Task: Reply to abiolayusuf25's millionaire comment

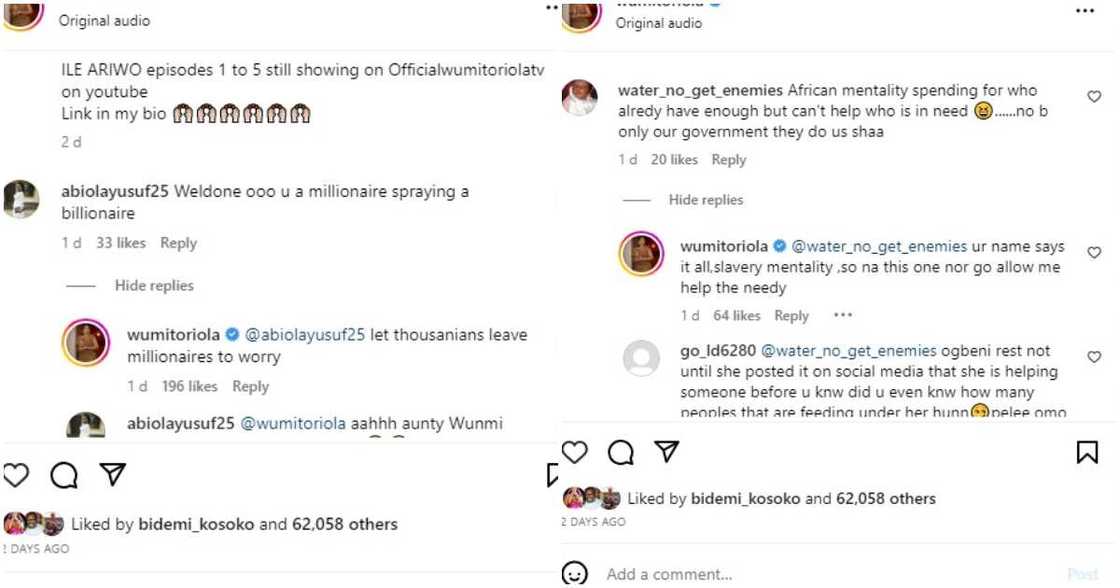Action: tap(178, 243)
